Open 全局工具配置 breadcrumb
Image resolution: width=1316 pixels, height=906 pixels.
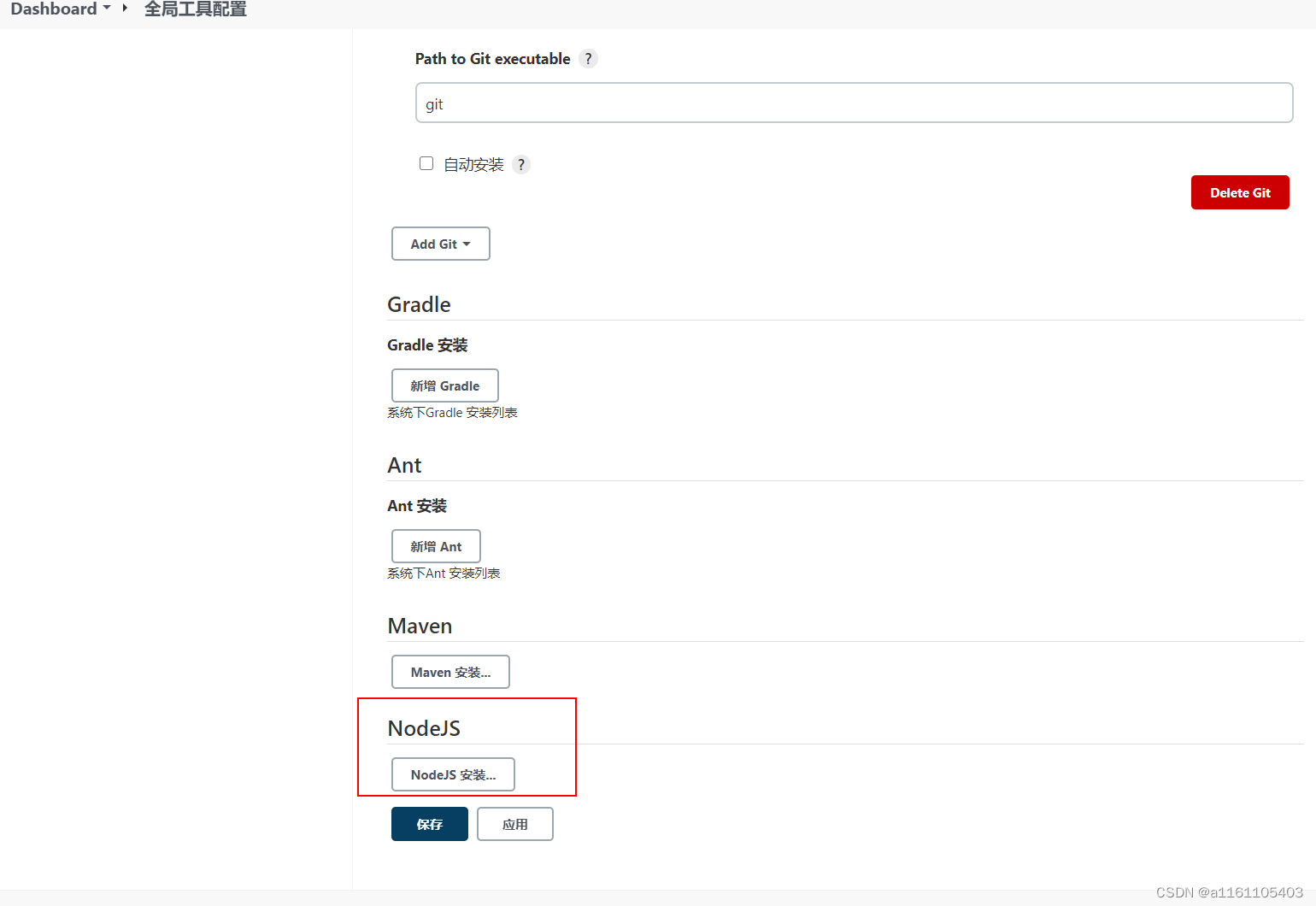(x=196, y=9)
